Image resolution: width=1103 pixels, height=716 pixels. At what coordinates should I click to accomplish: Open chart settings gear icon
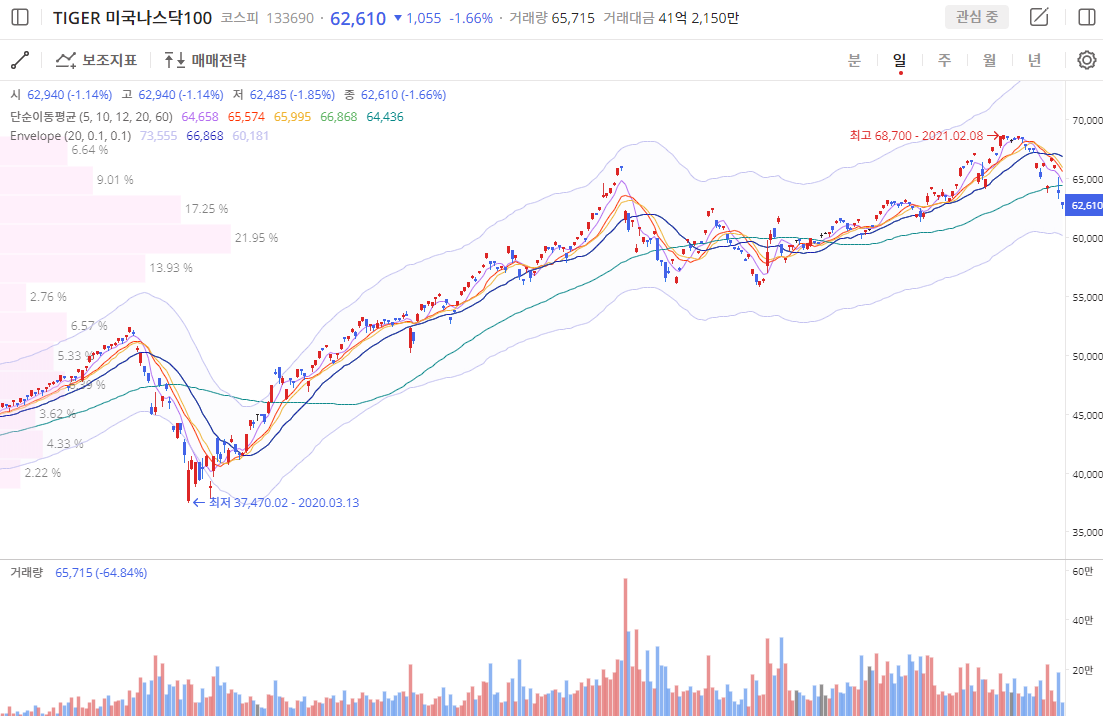click(1087, 60)
